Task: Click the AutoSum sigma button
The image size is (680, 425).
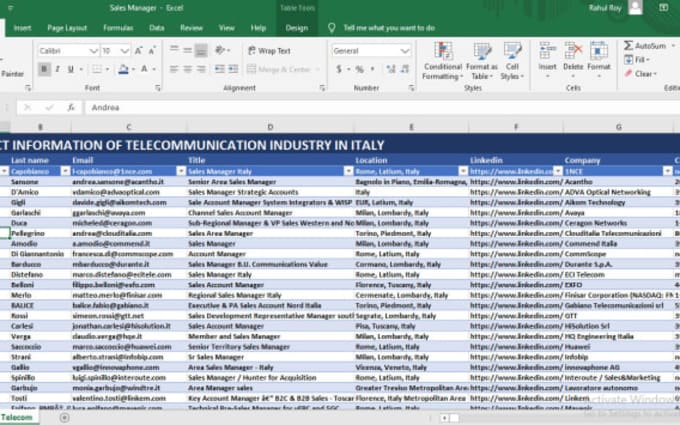Action: click(x=645, y=46)
